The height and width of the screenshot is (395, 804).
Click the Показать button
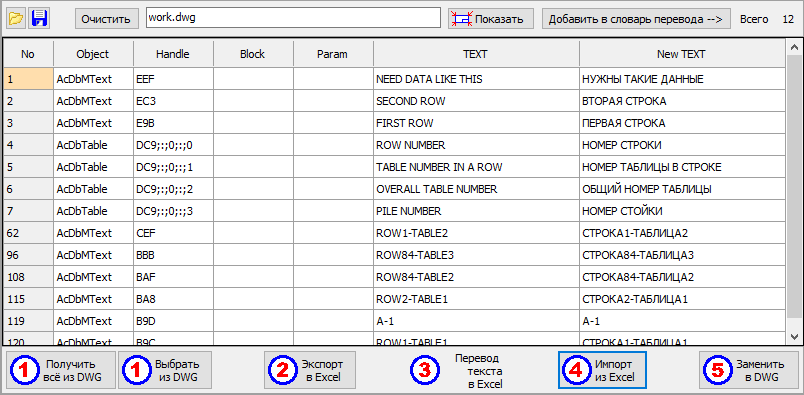pyautogui.click(x=491, y=19)
